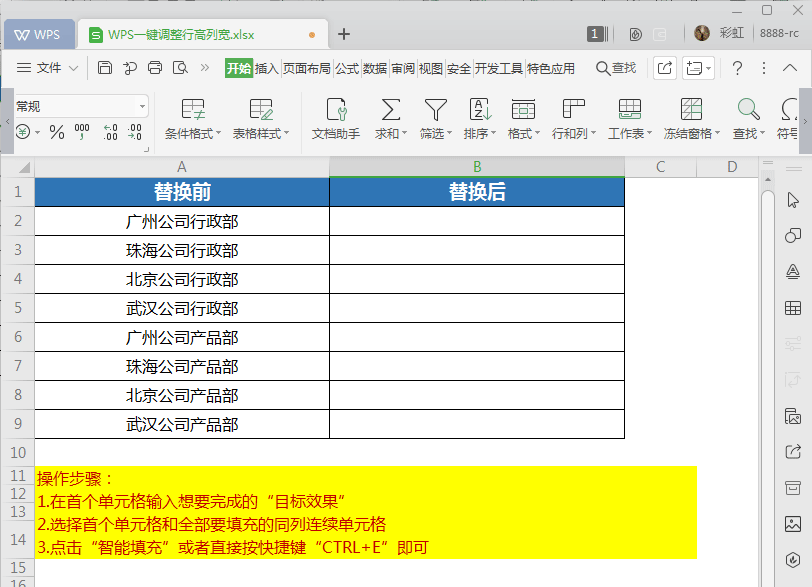Select the 替换前 header cell
The height and width of the screenshot is (587, 812).
(182, 192)
